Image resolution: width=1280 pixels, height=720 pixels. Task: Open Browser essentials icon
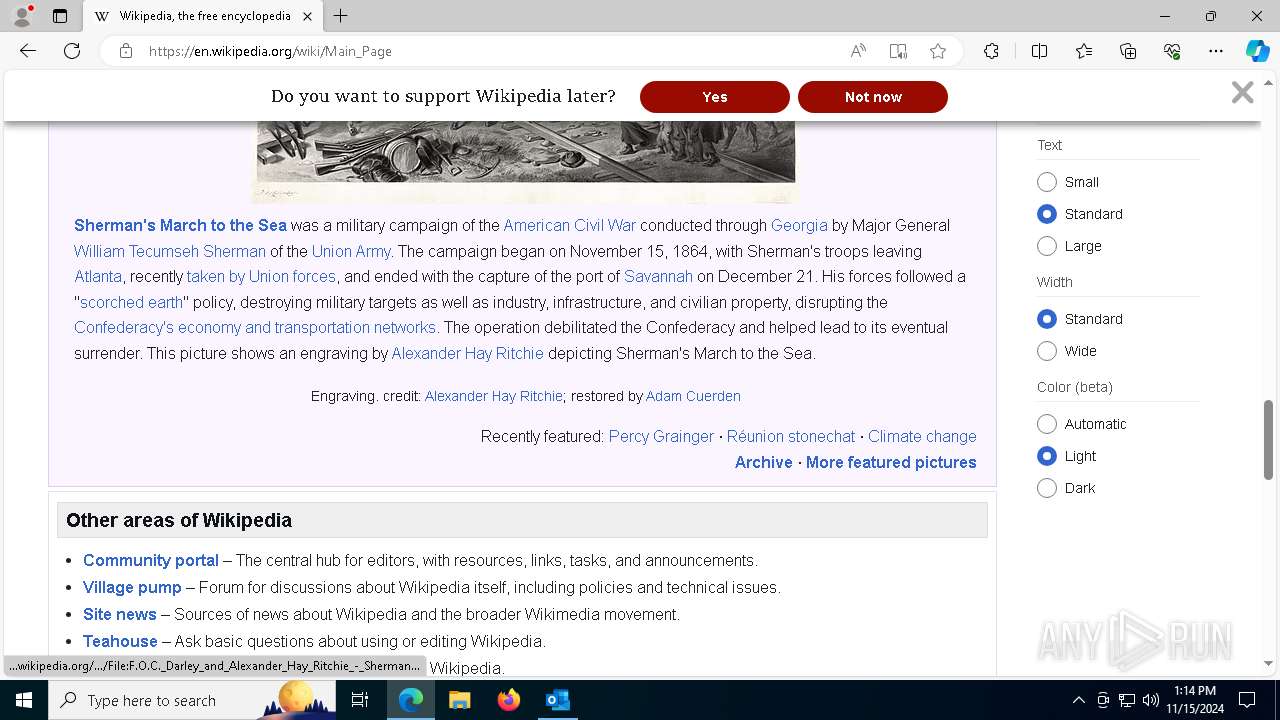1172,51
